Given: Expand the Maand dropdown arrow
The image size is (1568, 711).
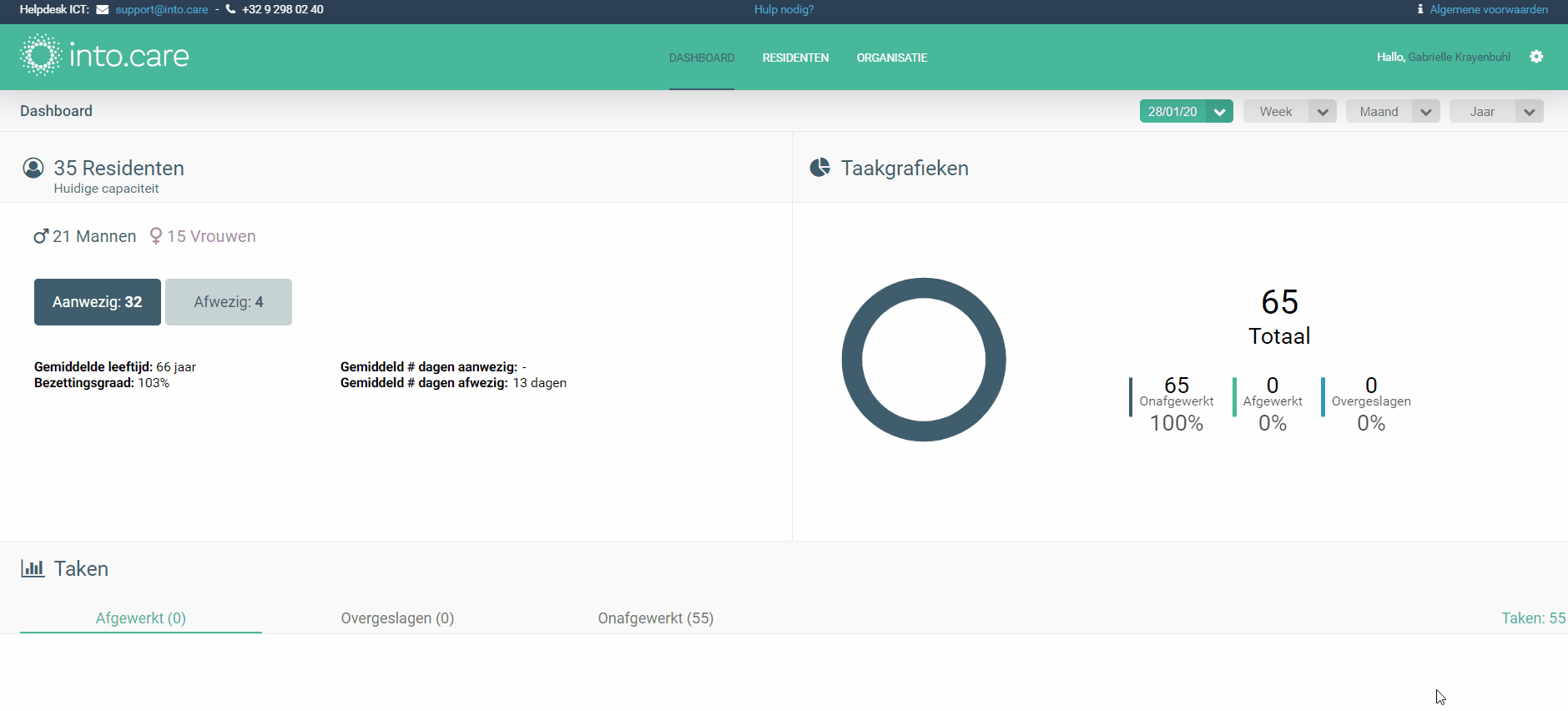Looking at the screenshot, I should coord(1426,112).
